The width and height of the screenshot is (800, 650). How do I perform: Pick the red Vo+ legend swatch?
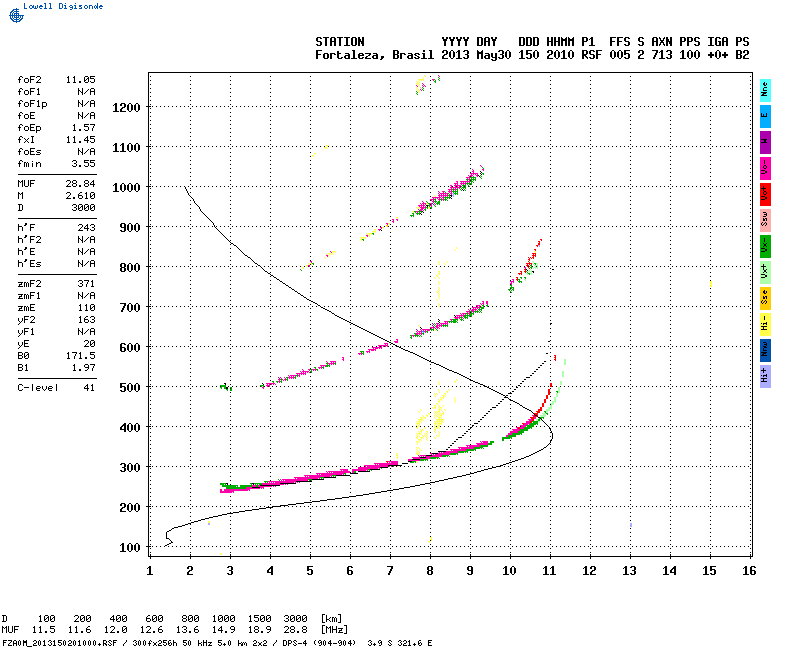[x=765, y=194]
